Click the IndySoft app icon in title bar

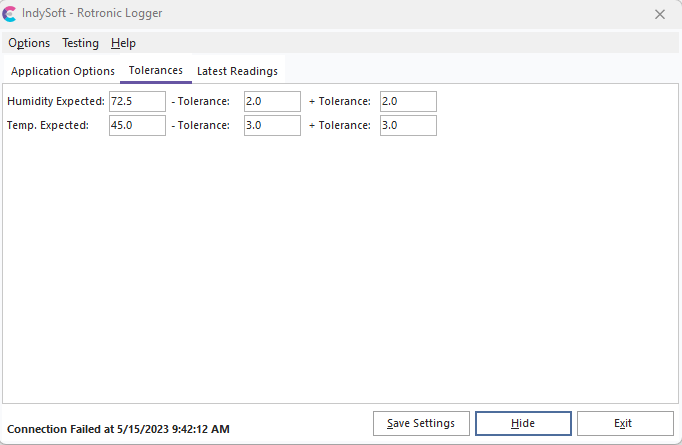click(10, 14)
